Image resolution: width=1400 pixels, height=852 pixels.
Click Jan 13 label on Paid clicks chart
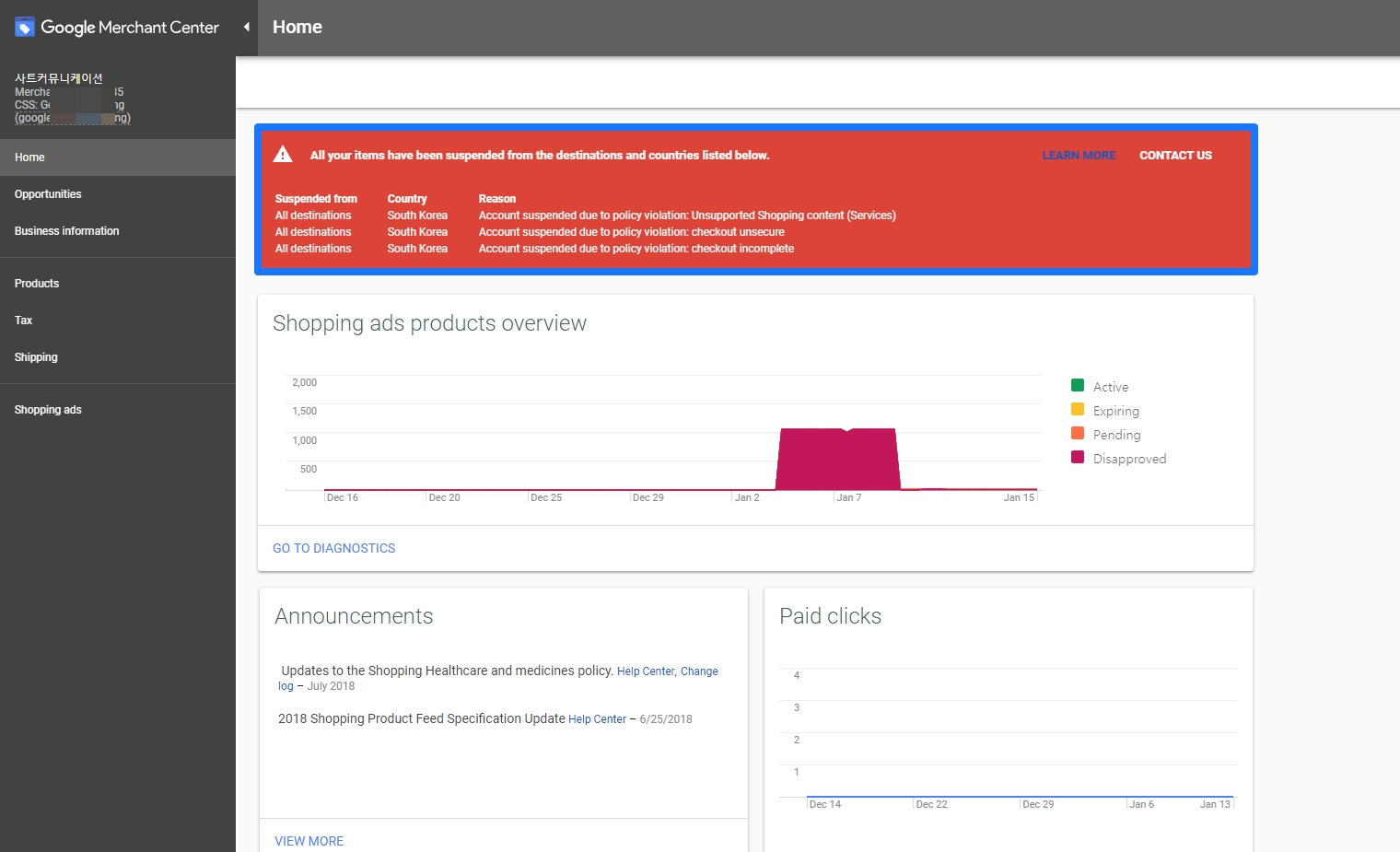(1215, 804)
